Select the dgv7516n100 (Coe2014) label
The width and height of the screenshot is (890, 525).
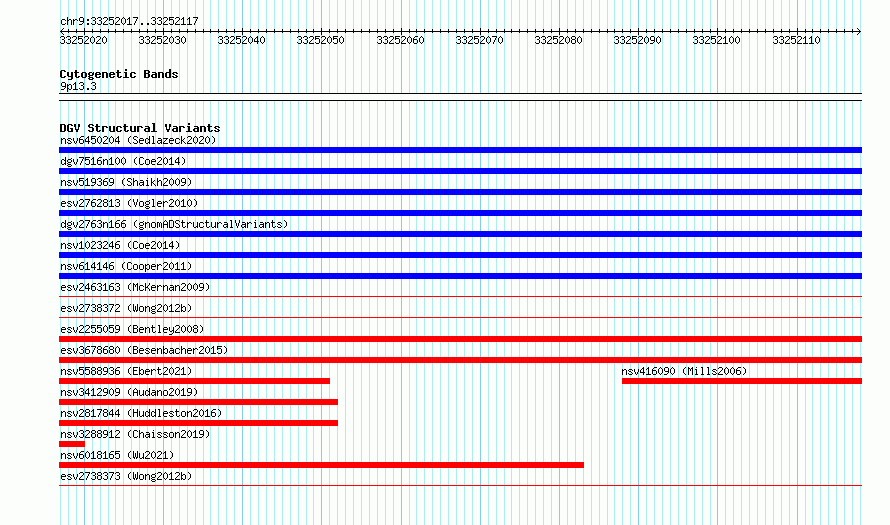coord(123,161)
